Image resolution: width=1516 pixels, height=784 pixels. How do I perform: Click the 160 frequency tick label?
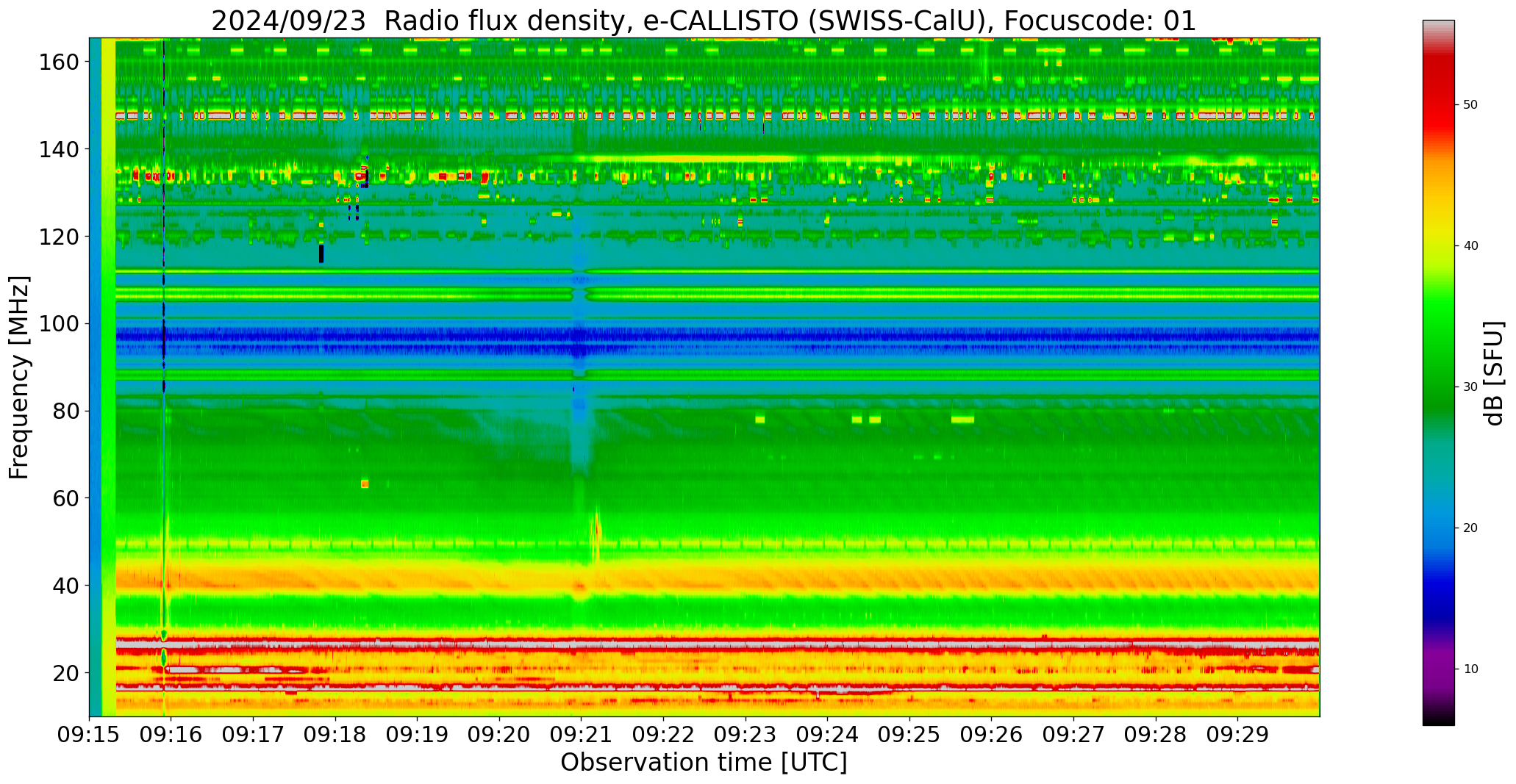click(60, 62)
